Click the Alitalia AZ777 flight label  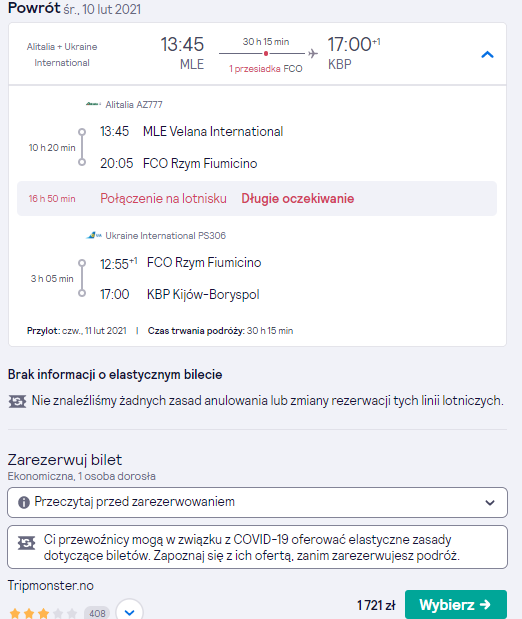(x=134, y=105)
